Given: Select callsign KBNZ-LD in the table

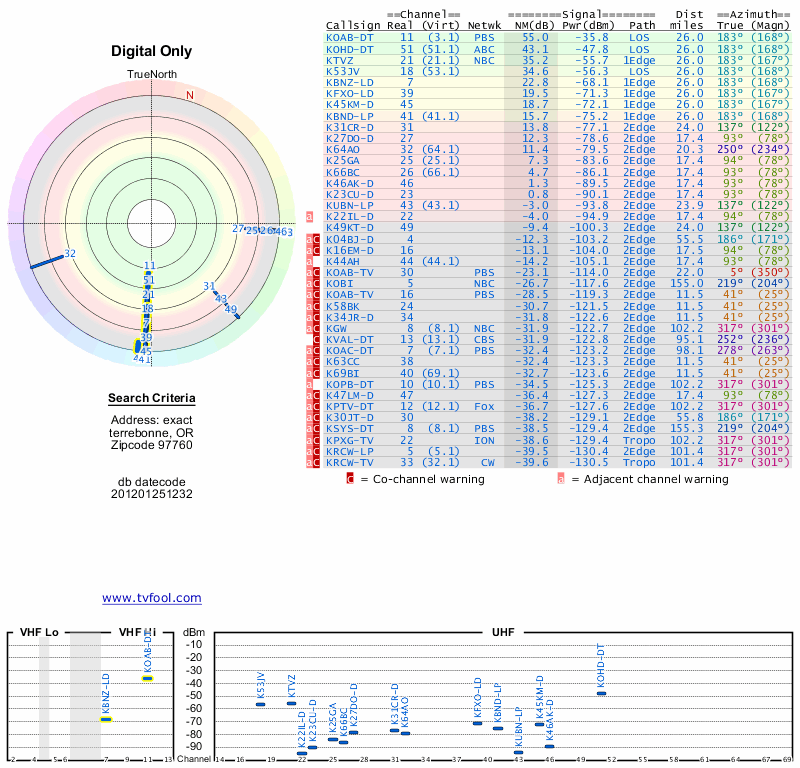Looking at the screenshot, I should 350,83.
